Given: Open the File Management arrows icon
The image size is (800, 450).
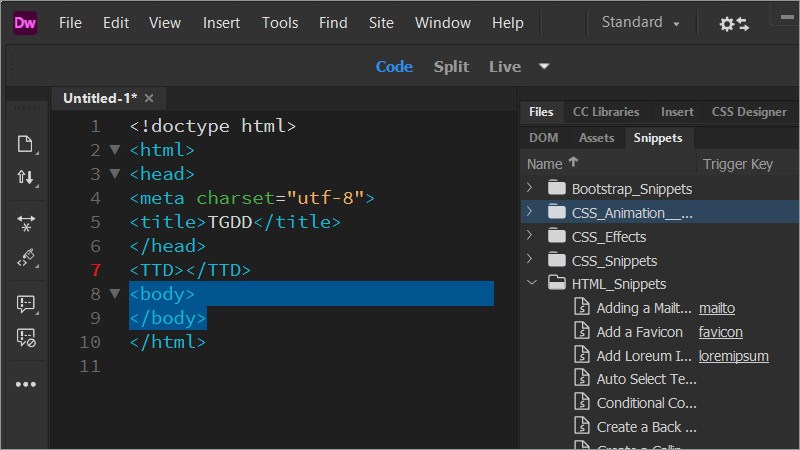Looking at the screenshot, I should (26, 178).
